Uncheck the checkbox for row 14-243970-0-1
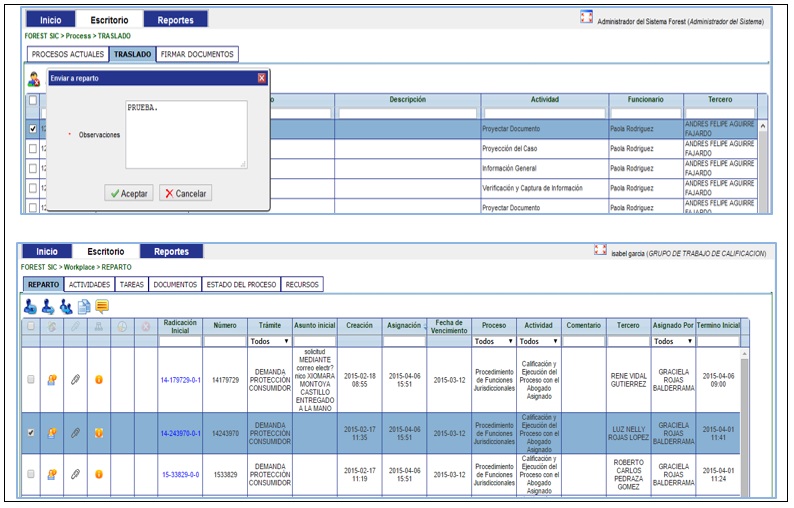The height and width of the screenshot is (508, 794). (x=31, y=433)
